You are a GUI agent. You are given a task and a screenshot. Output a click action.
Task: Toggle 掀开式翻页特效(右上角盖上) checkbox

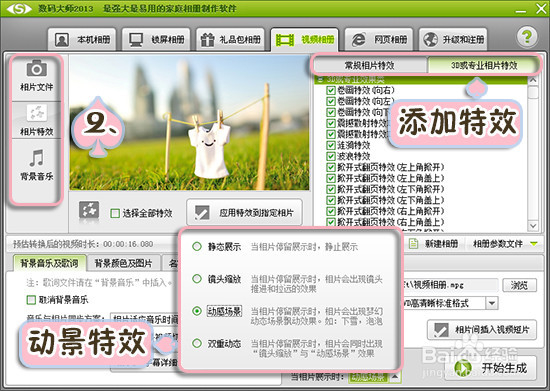pos(330,222)
